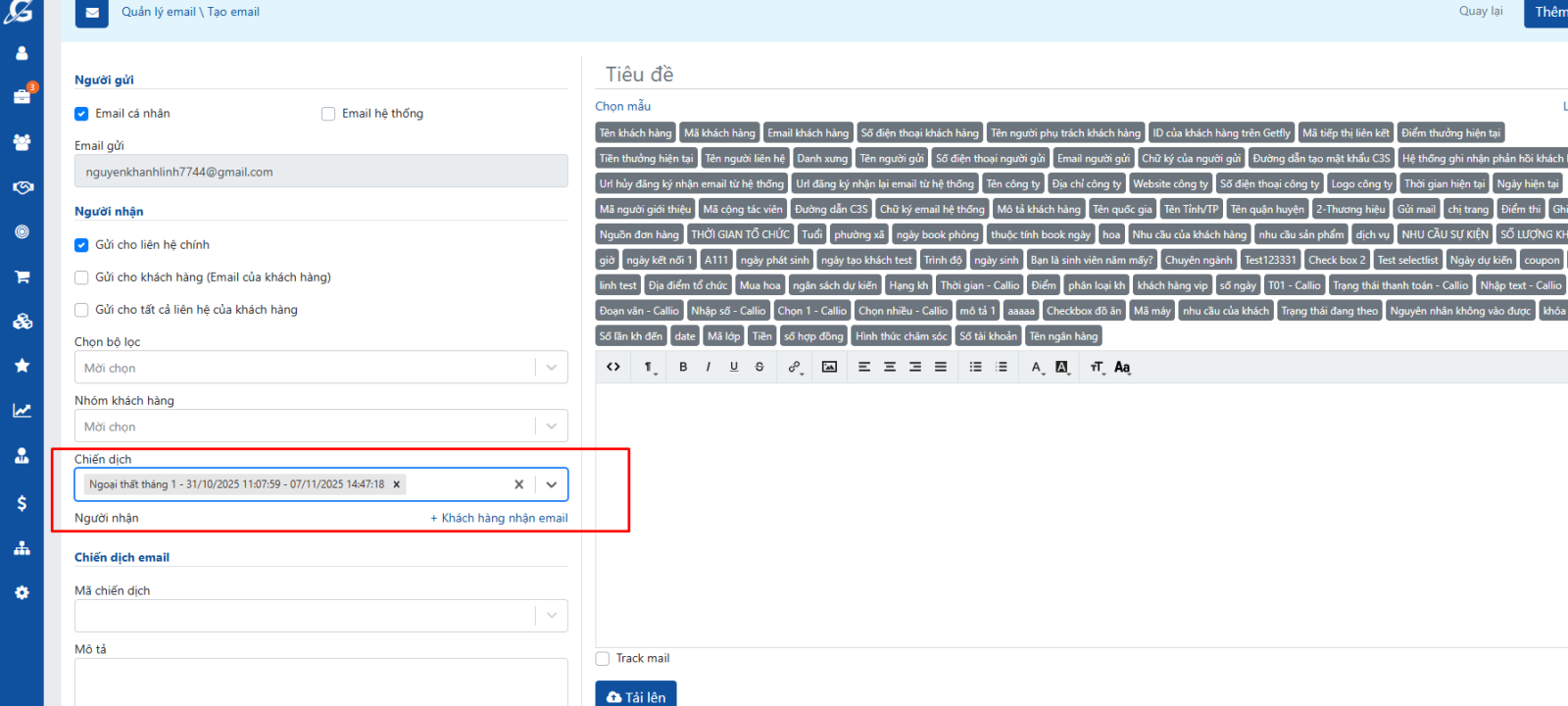Enable the Email hệ thống checkbox
1568x706 pixels.
[x=328, y=114]
